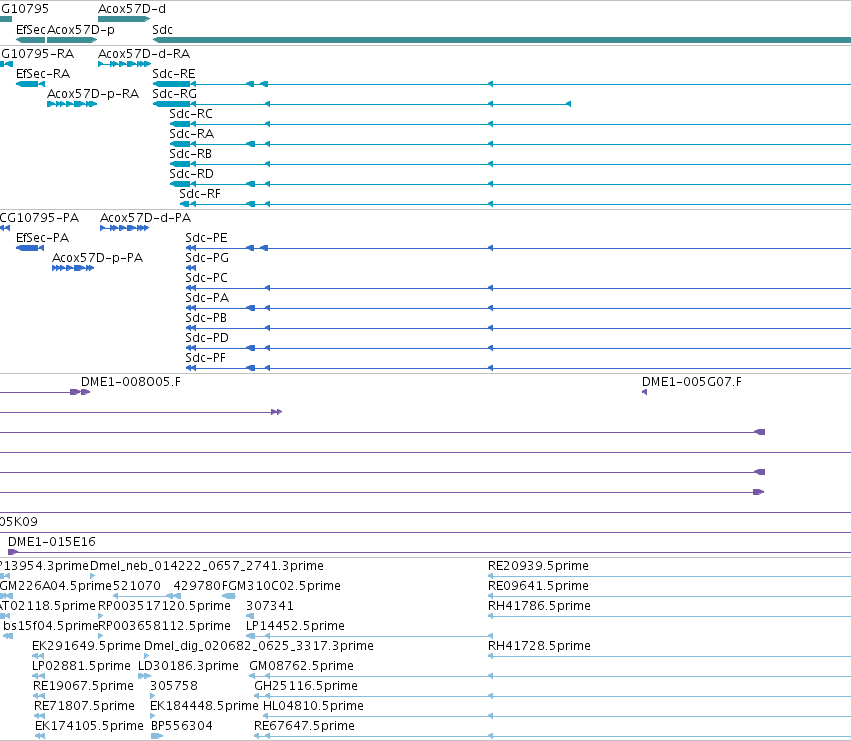851x741 pixels.
Task: Click the Sdc-RF transcript label
Action: tap(200, 194)
